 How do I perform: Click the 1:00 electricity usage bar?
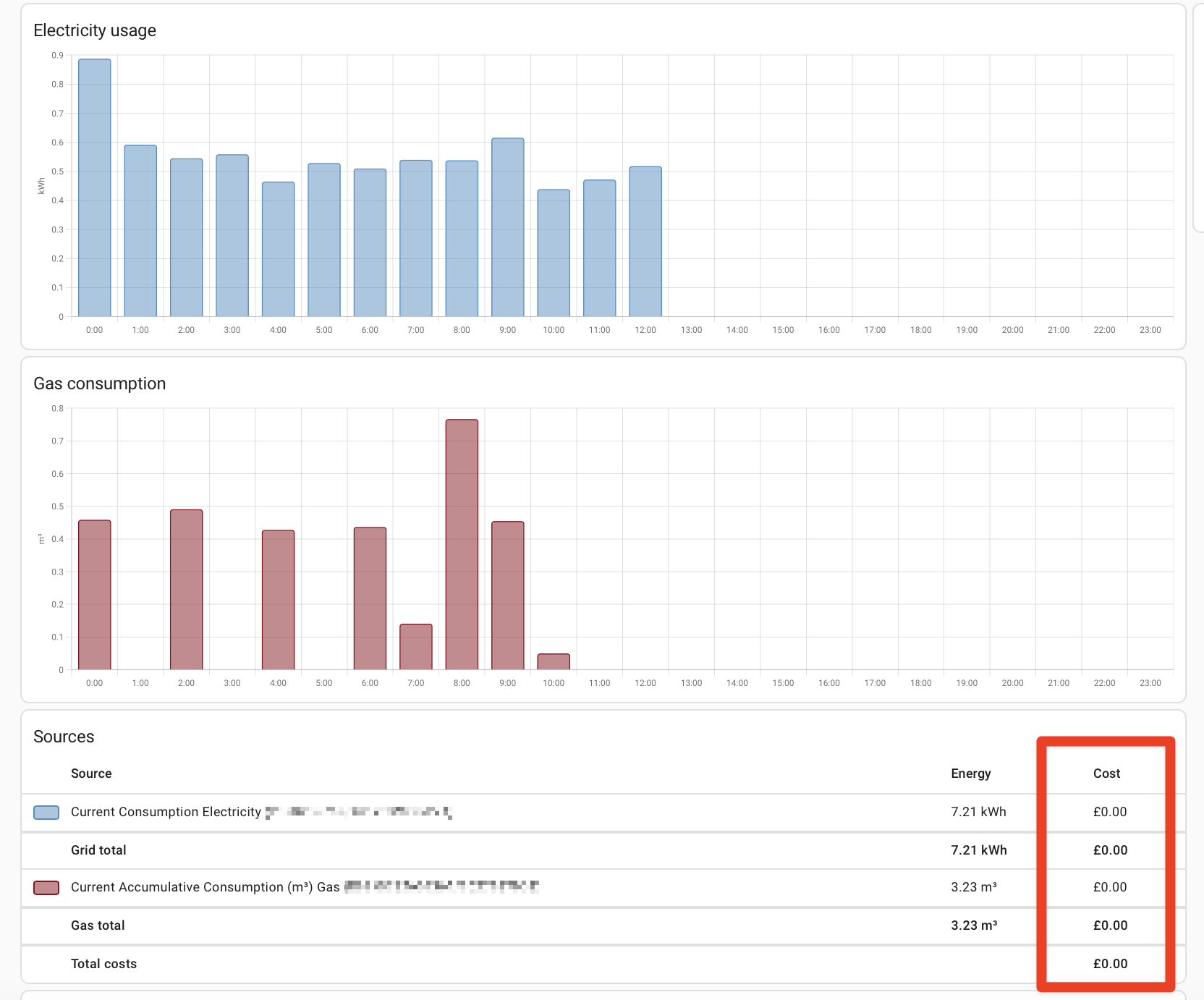point(140,232)
